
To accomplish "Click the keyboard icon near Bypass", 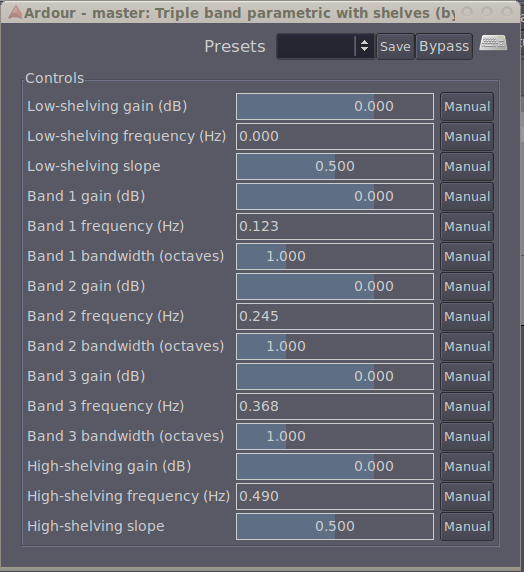I will (x=493, y=43).
